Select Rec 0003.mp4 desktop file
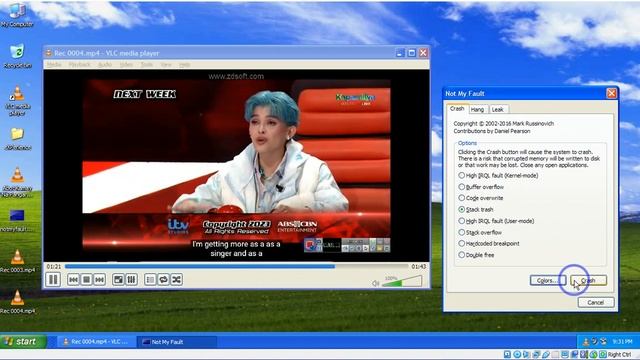This screenshot has width=640, height=360. click(17, 261)
